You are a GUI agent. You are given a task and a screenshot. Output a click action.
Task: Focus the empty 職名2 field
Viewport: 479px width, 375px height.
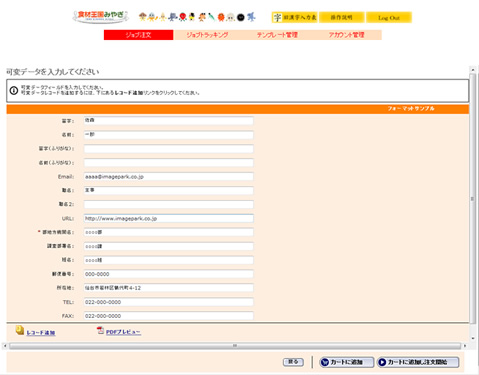168,204
